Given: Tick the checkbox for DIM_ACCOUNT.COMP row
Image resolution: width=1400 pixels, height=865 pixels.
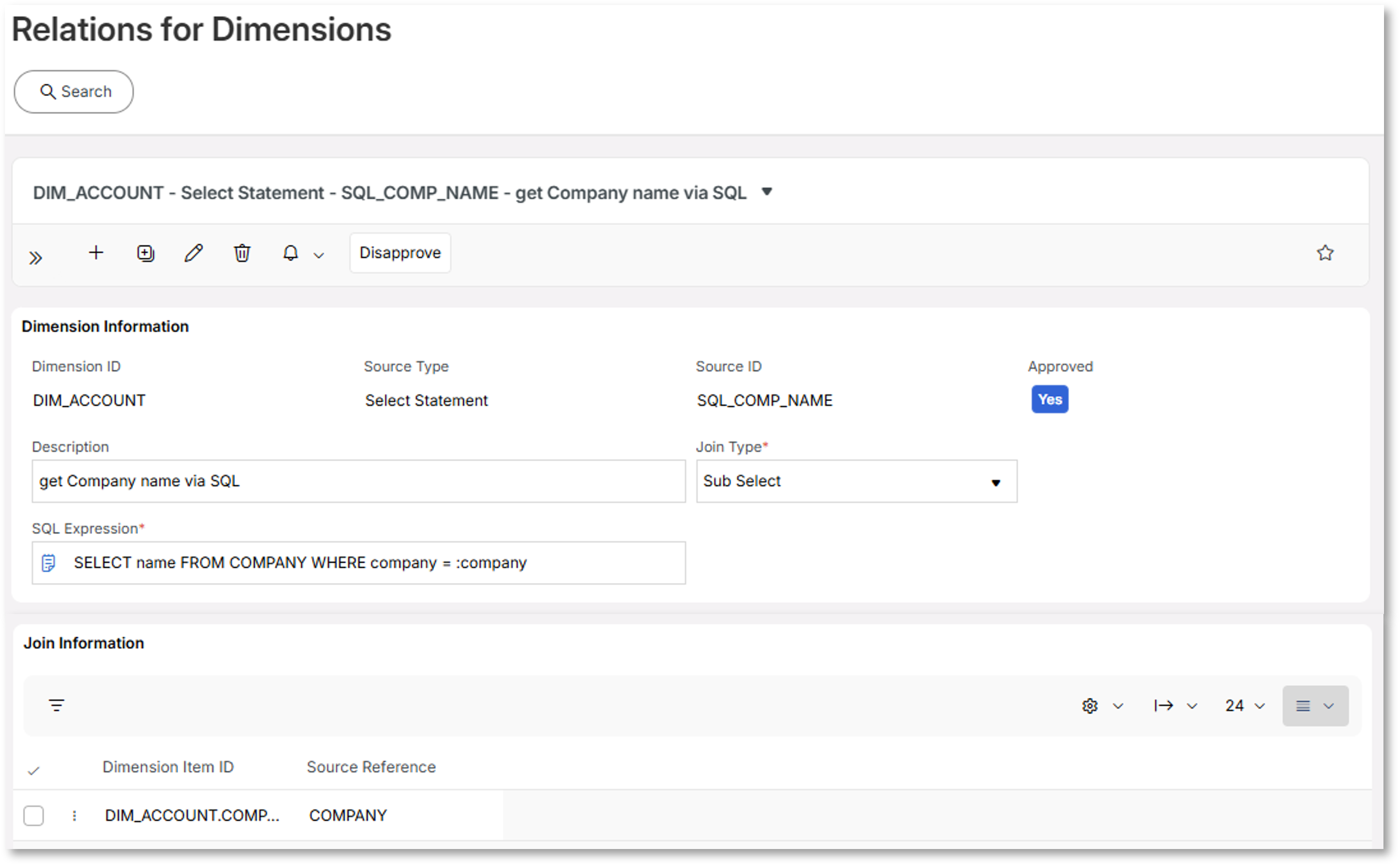Looking at the screenshot, I should tap(34, 815).
